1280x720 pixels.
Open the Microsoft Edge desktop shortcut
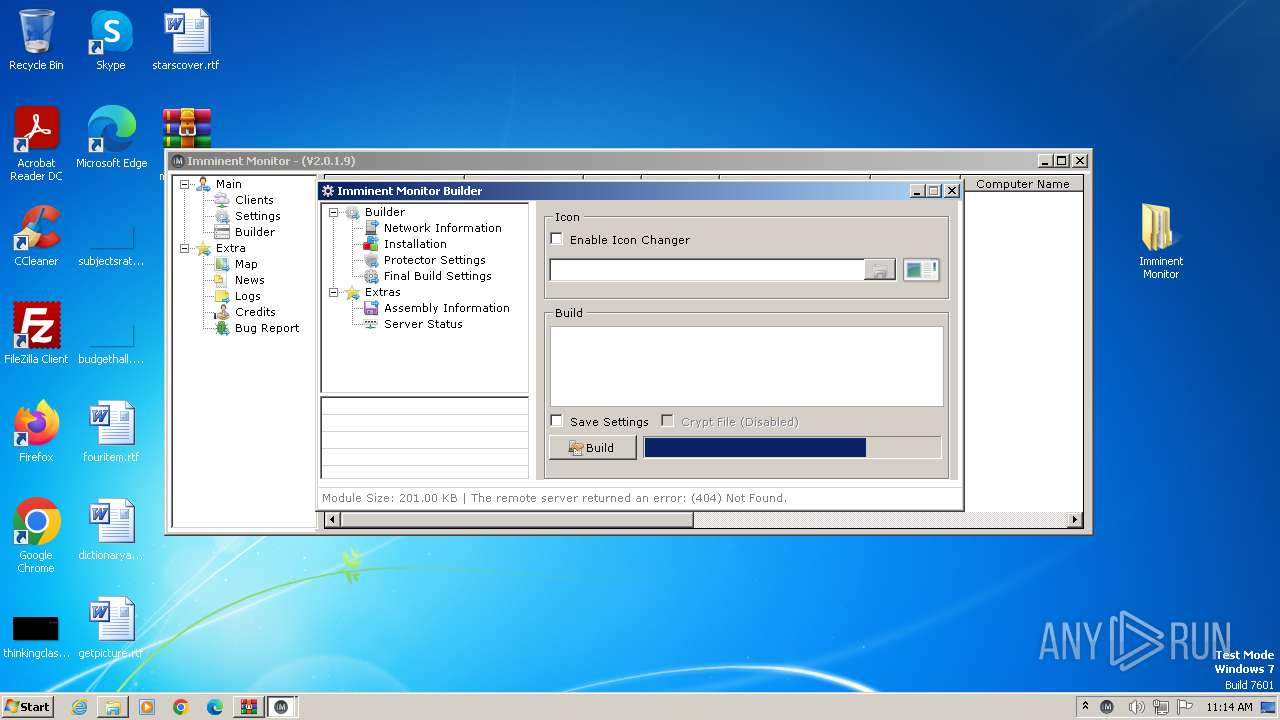(x=111, y=138)
